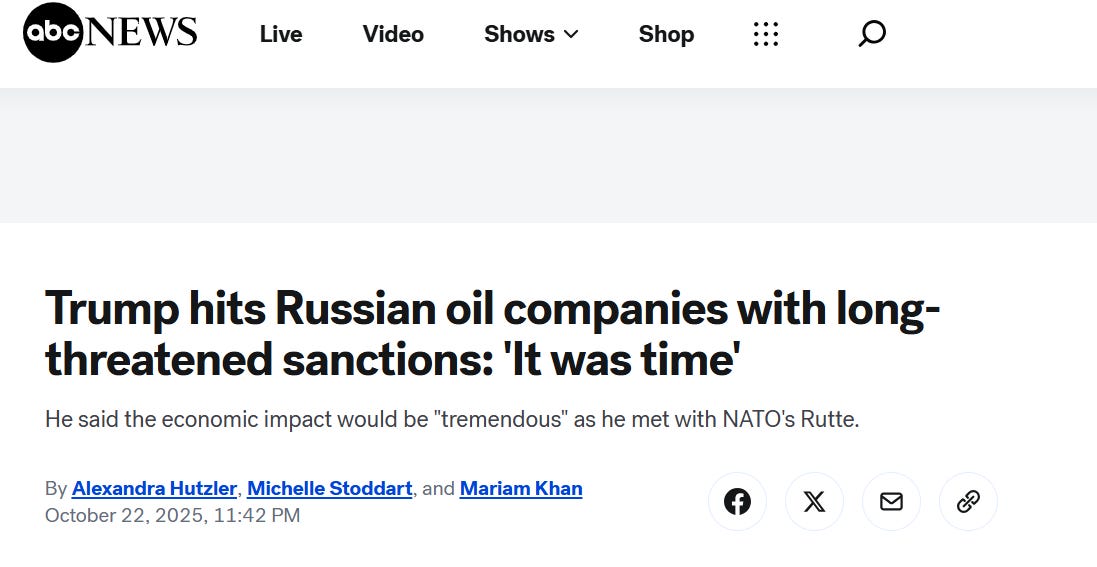The image size is (1097, 567).
Task: Click the chevron arrow beside Shows
Action: coord(571,34)
